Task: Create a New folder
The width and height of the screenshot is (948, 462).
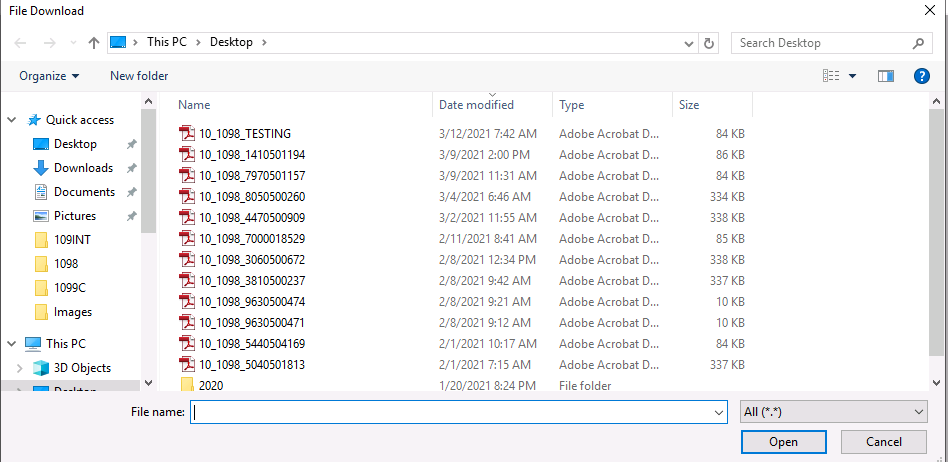Action: pyautogui.click(x=139, y=76)
